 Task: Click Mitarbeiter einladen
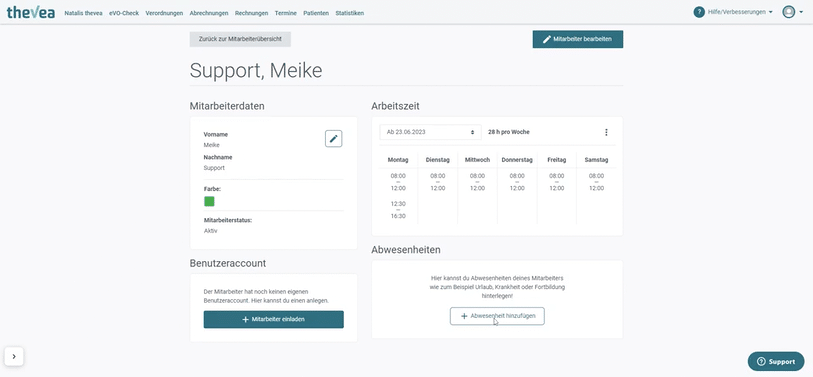[x=274, y=319]
